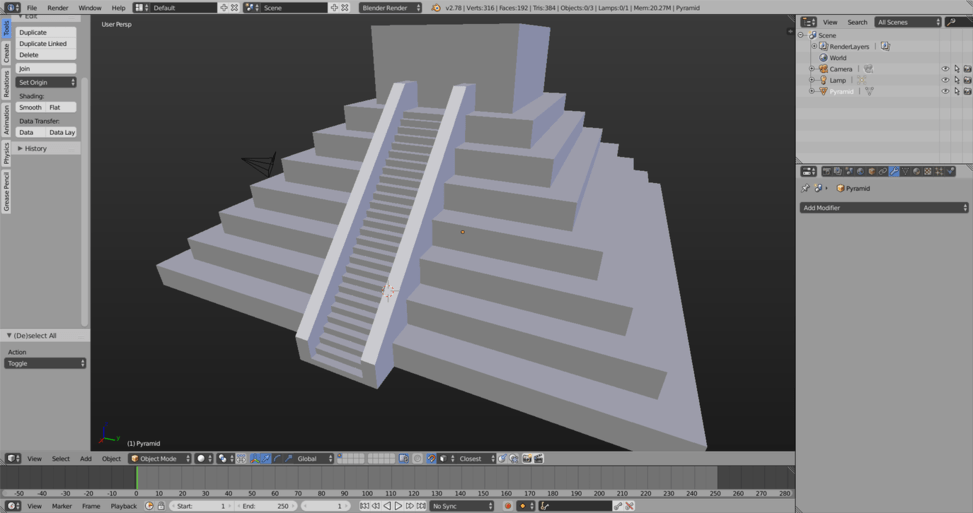Click the Duplicate Linked button

tap(43, 44)
